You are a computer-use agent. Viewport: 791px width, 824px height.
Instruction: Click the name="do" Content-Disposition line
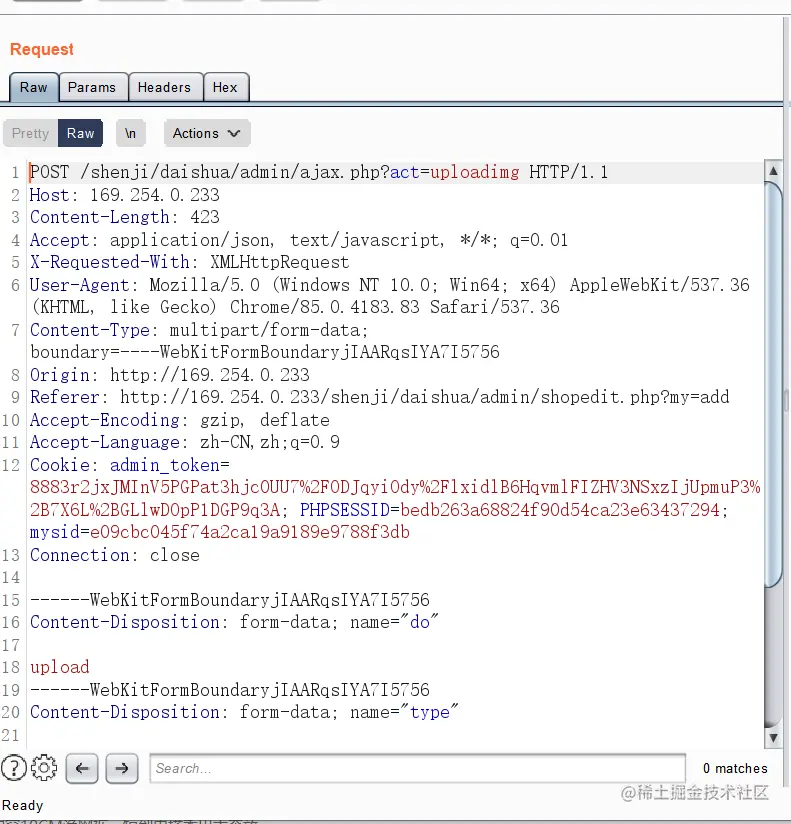(234, 622)
